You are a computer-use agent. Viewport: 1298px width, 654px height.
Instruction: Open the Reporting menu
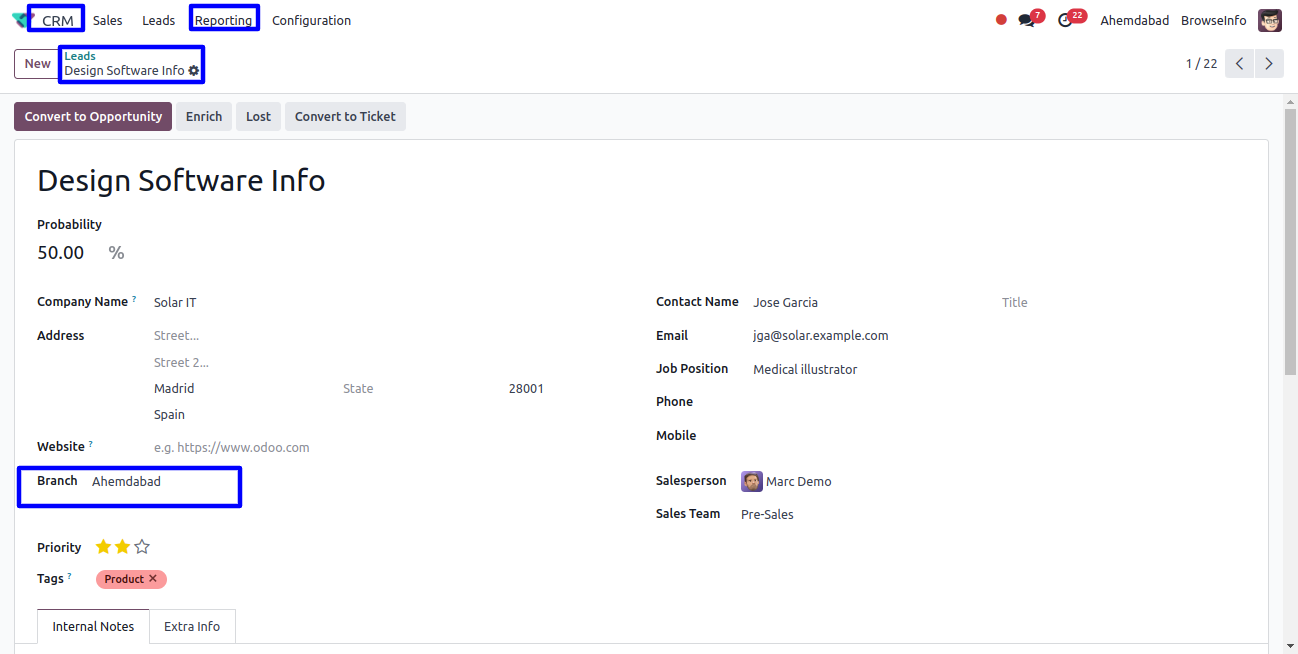click(224, 20)
